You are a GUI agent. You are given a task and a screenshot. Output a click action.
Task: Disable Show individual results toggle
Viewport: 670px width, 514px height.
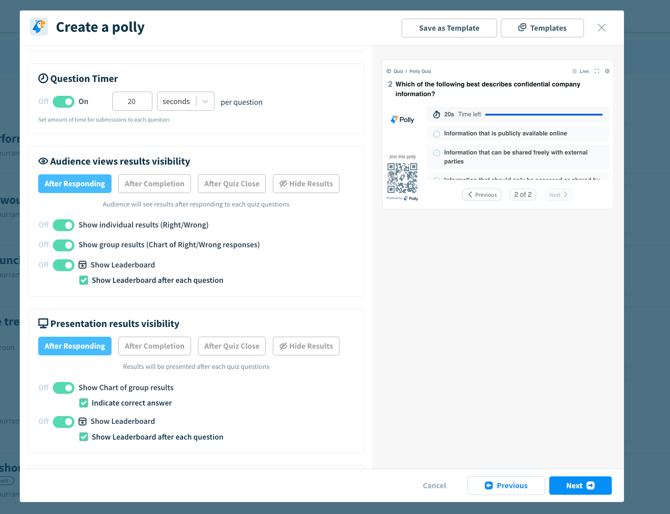pyautogui.click(x=63, y=225)
